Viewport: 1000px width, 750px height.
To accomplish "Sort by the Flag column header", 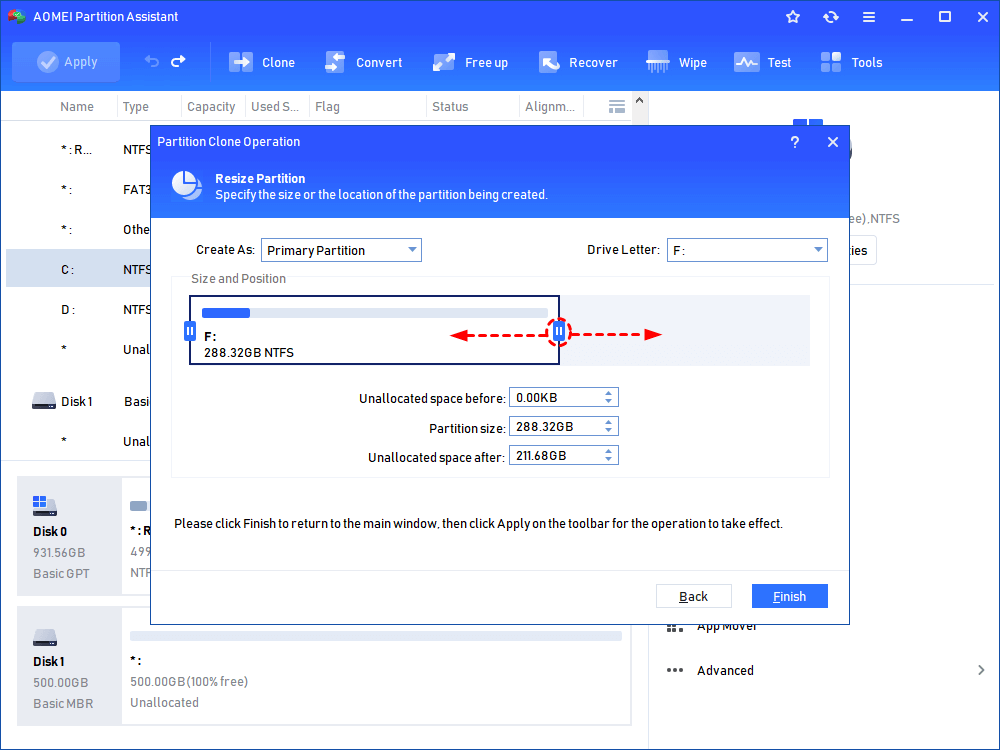I will coord(327,107).
